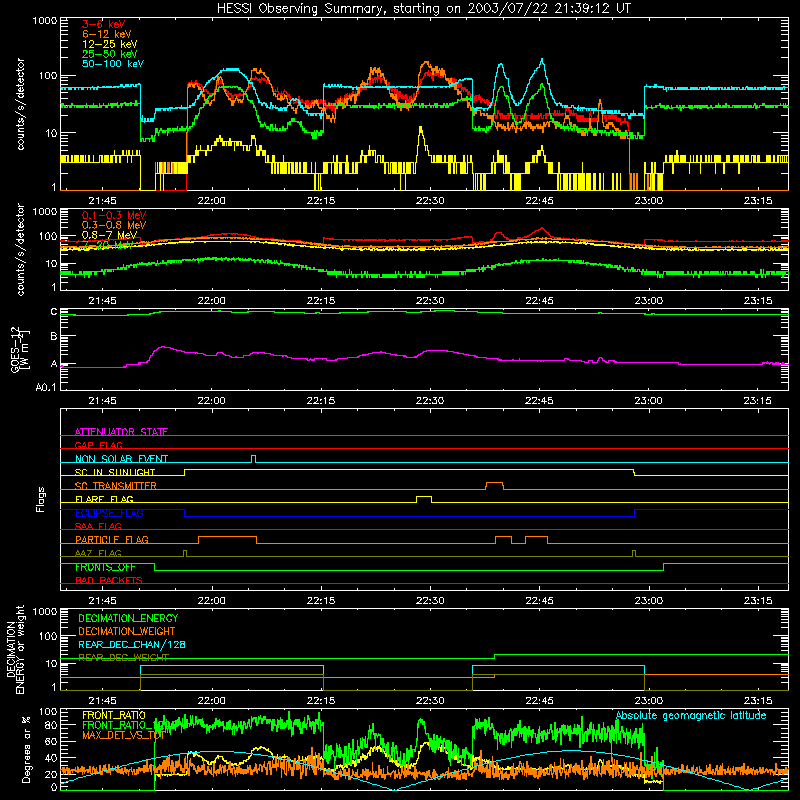
Task: Click the PARTICLE_FLAG label
Action: pos(112,539)
